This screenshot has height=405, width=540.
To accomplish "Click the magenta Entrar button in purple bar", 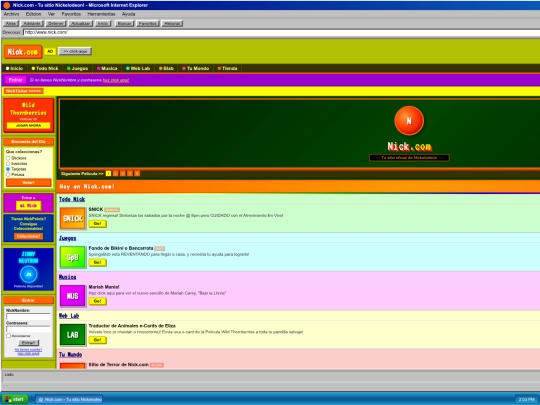I will [x=15, y=80].
